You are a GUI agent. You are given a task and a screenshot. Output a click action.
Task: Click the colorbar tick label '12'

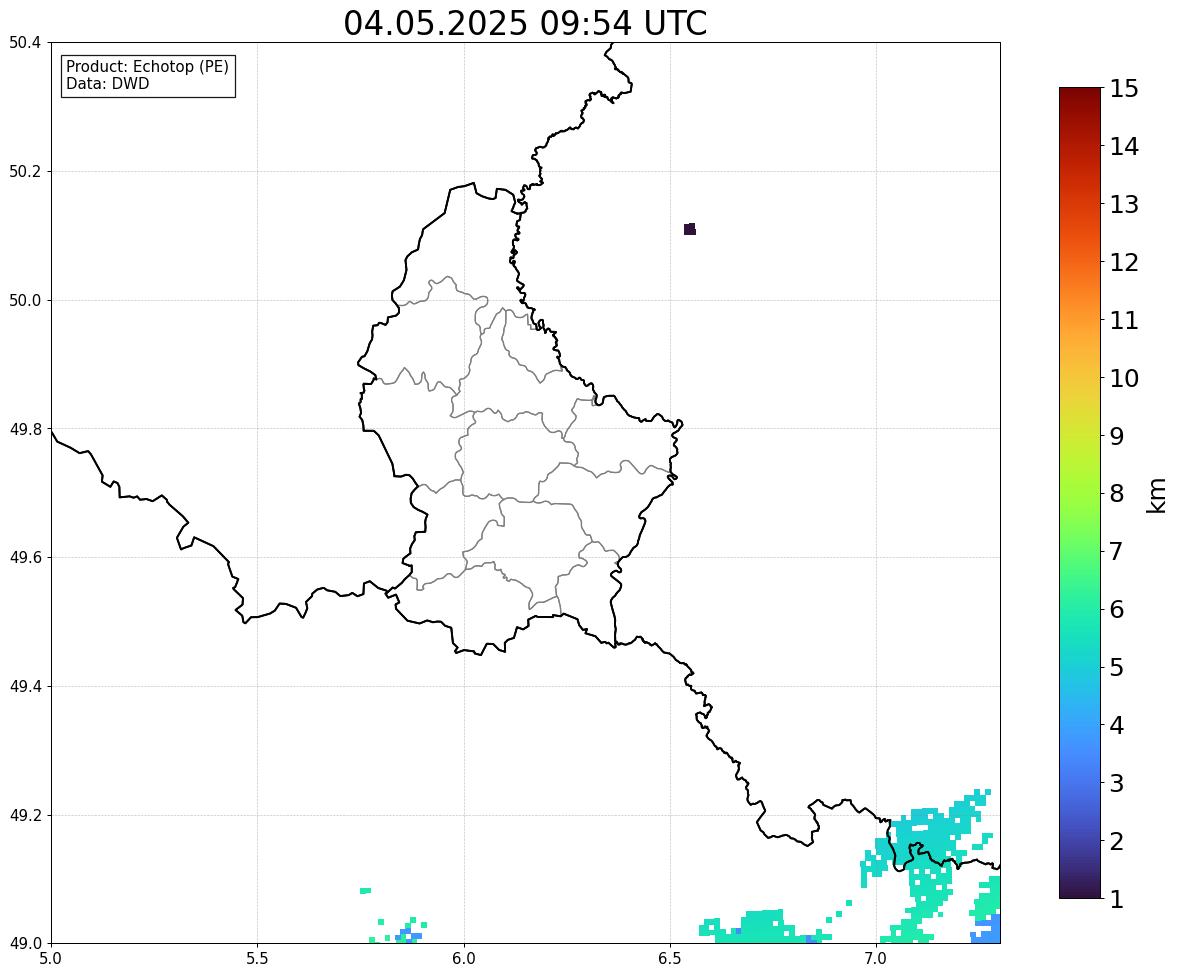pyautogui.click(x=1124, y=262)
